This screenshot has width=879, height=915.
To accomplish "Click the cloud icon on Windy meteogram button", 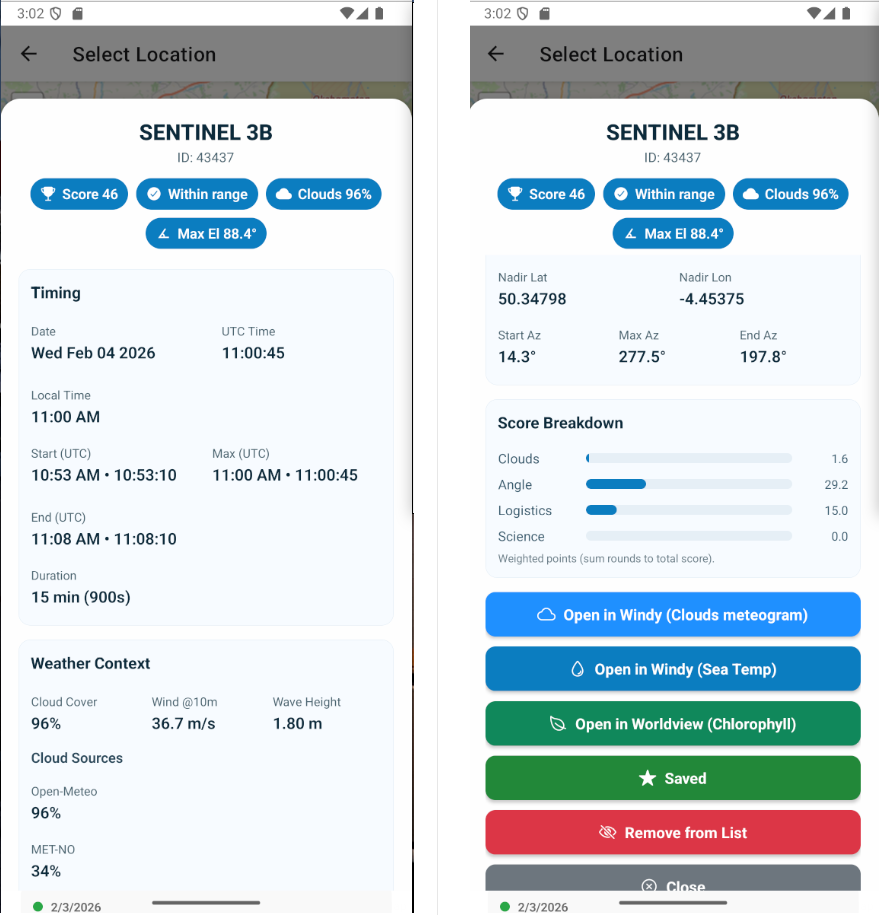I will pyautogui.click(x=546, y=615).
